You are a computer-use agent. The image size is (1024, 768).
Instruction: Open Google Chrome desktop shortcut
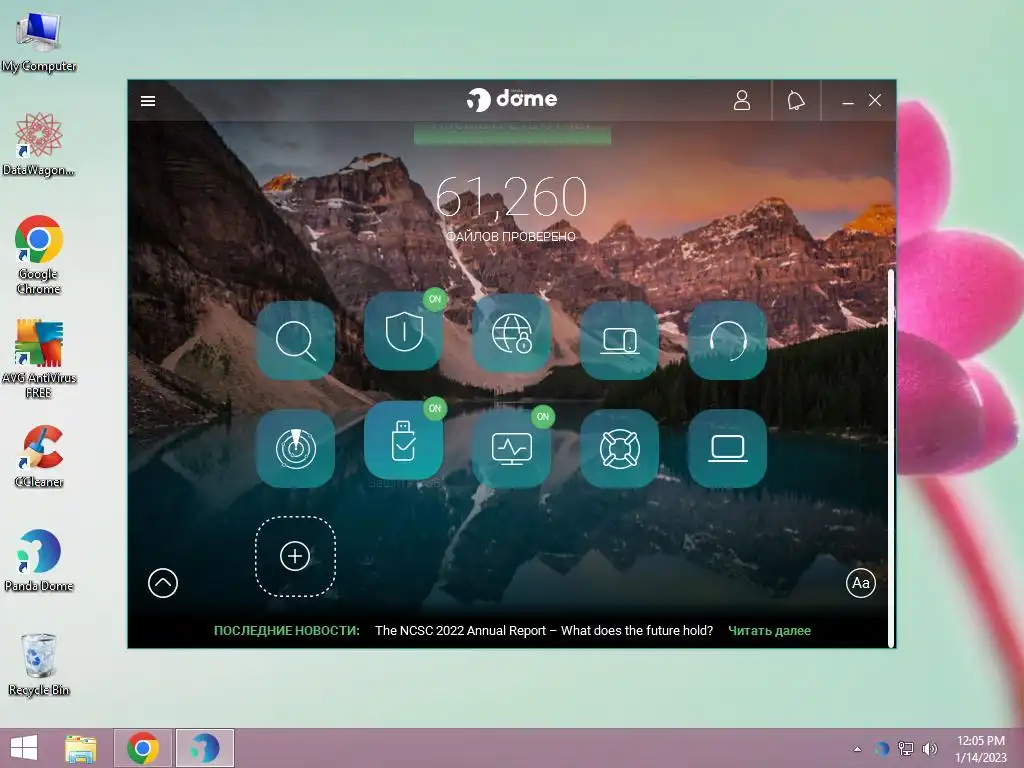[39, 255]
